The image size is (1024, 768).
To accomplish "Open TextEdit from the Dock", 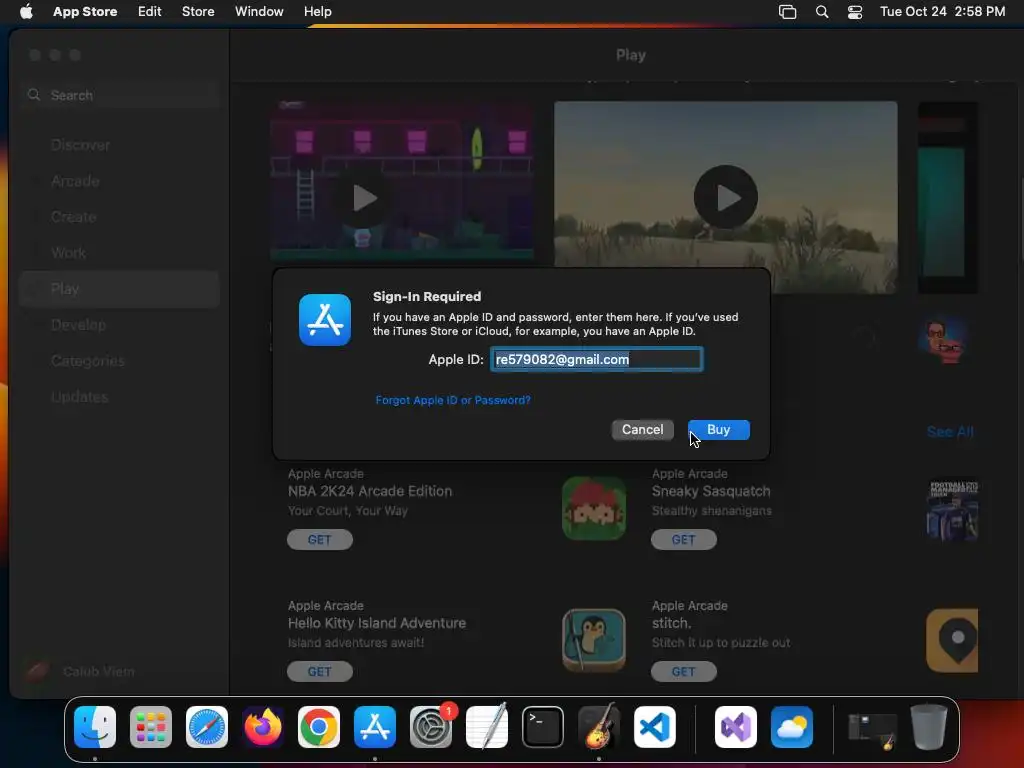I will (x=487, y=727).
